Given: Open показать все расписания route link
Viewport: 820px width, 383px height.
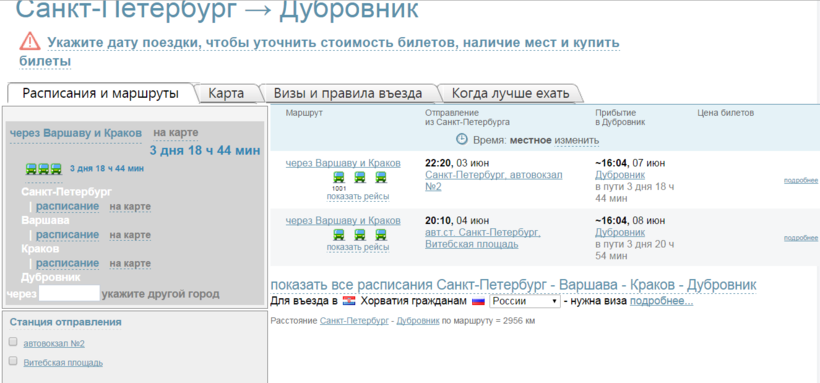Looking at the screenshot, I should pyautogui.click(x=513, y=285).
